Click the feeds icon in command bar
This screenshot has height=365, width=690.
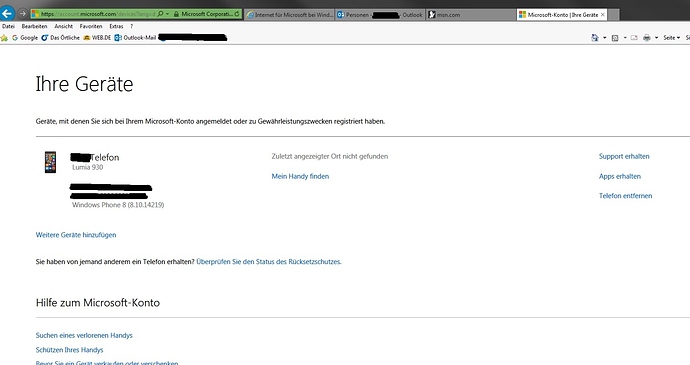615,38
